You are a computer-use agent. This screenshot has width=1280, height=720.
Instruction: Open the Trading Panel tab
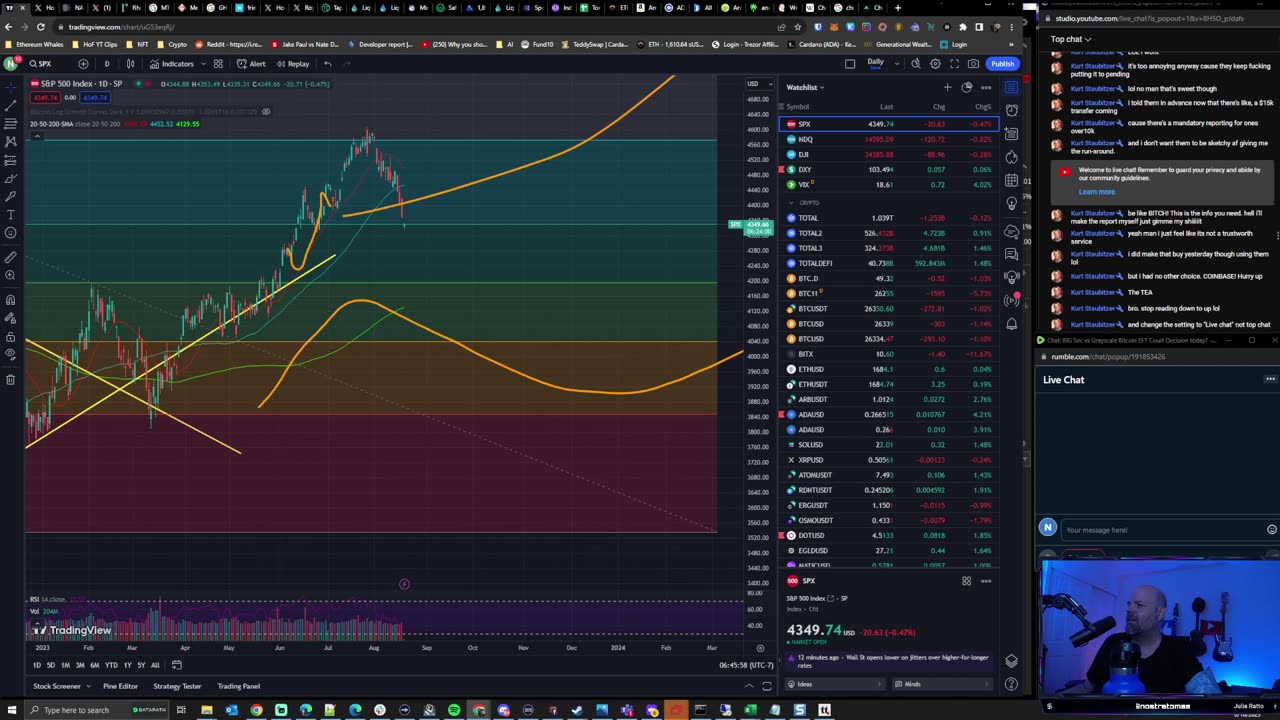click(239, 686)
